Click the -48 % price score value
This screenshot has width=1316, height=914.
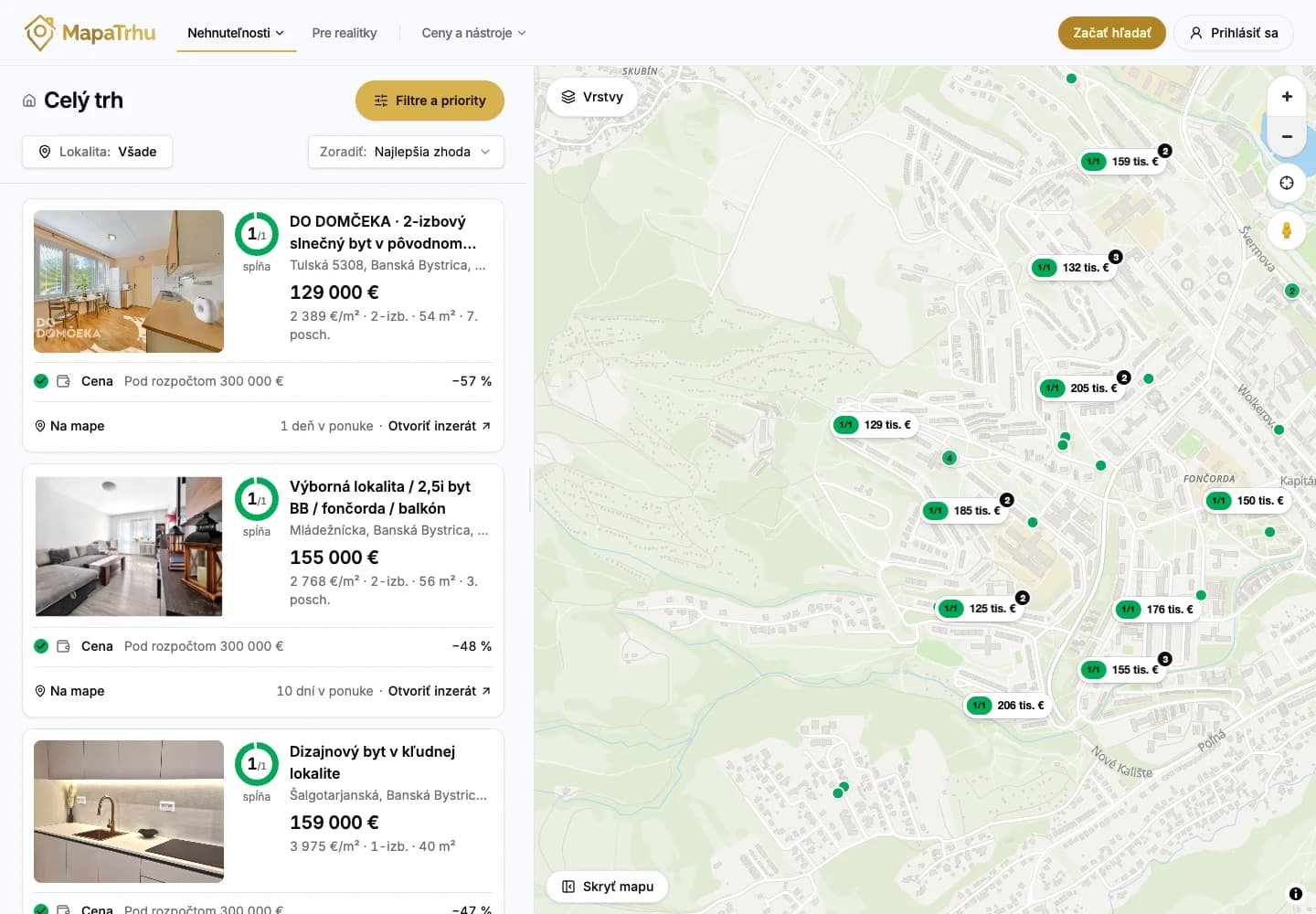pos(472,646)
